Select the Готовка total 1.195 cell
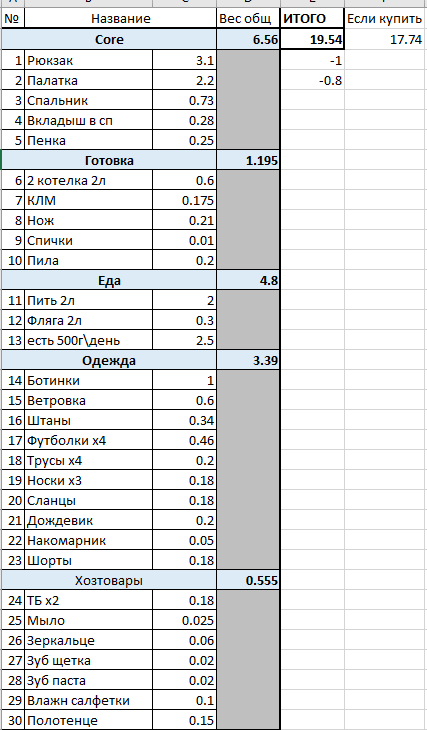427x730 pixels. coord(248,161)
